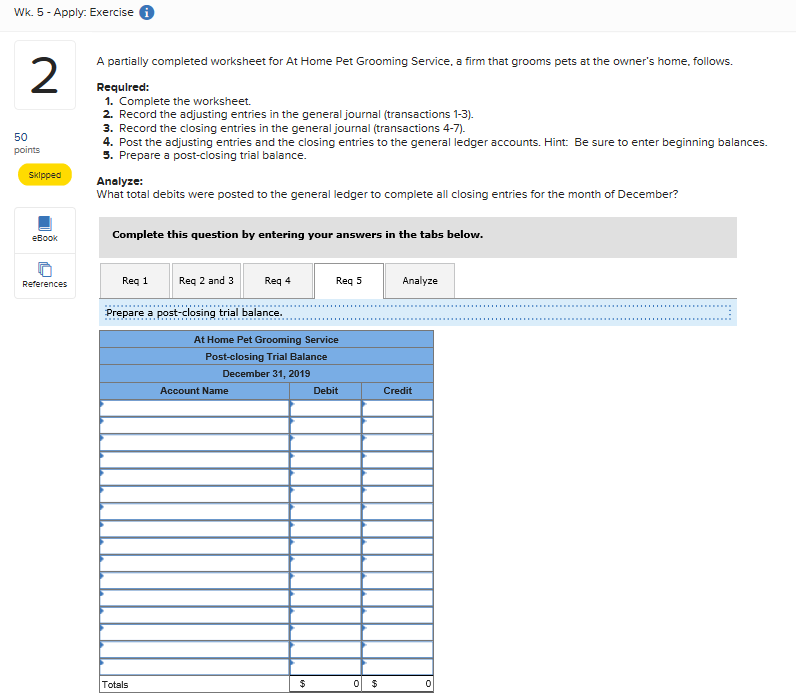Expand the first Account Name dropdown cell
796x696 pixels.
[x=194, y=408]
